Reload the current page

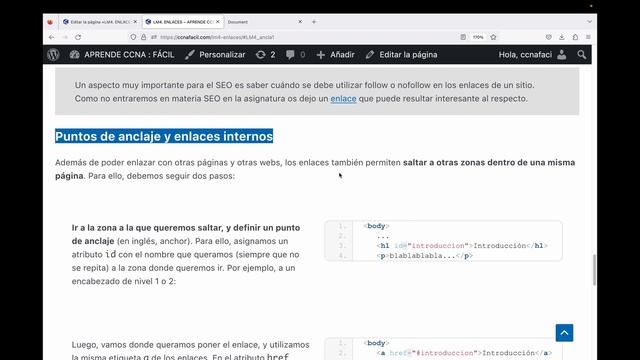[78, 37]
